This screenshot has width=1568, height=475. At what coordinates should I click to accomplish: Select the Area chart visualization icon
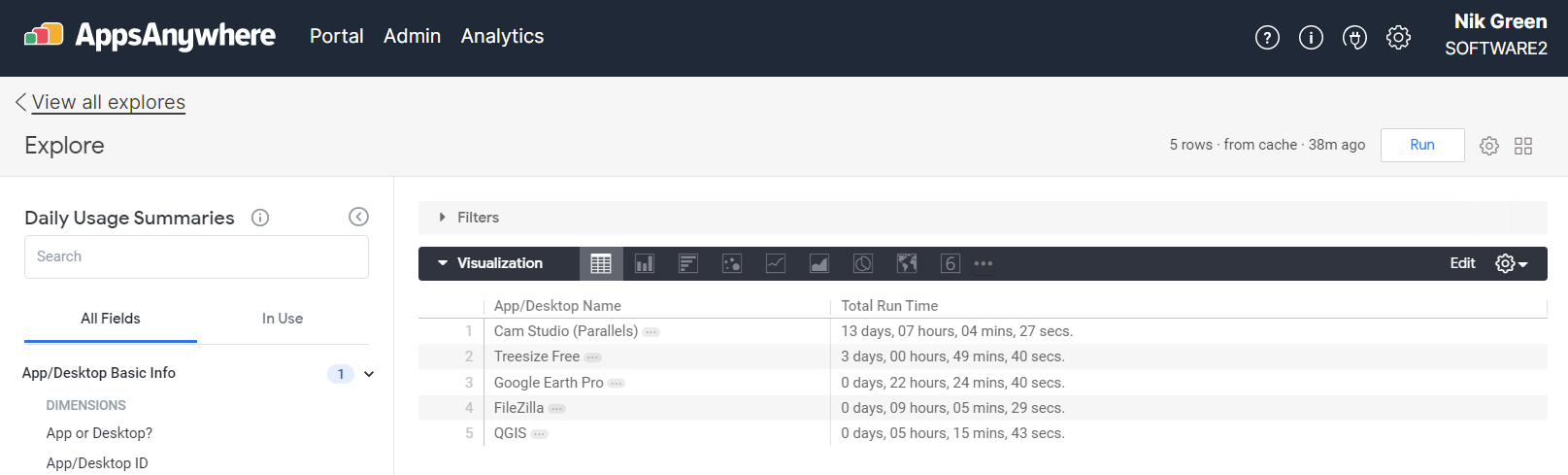(819, 263)
